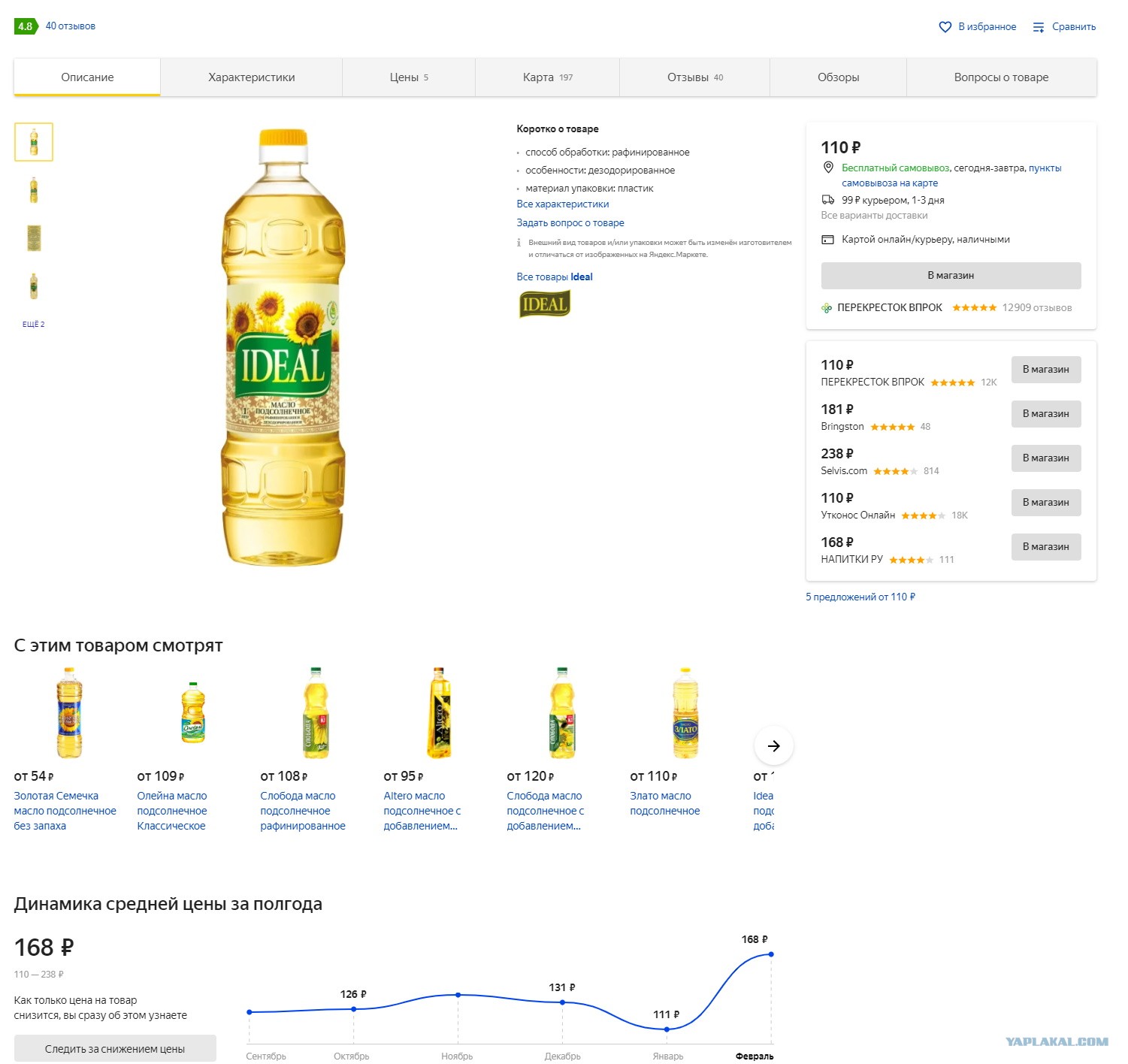The height and width of the screenshot is (1064, 1128).
Task: Select the fourth bottle thumbnail
Action: coord(34,286)
